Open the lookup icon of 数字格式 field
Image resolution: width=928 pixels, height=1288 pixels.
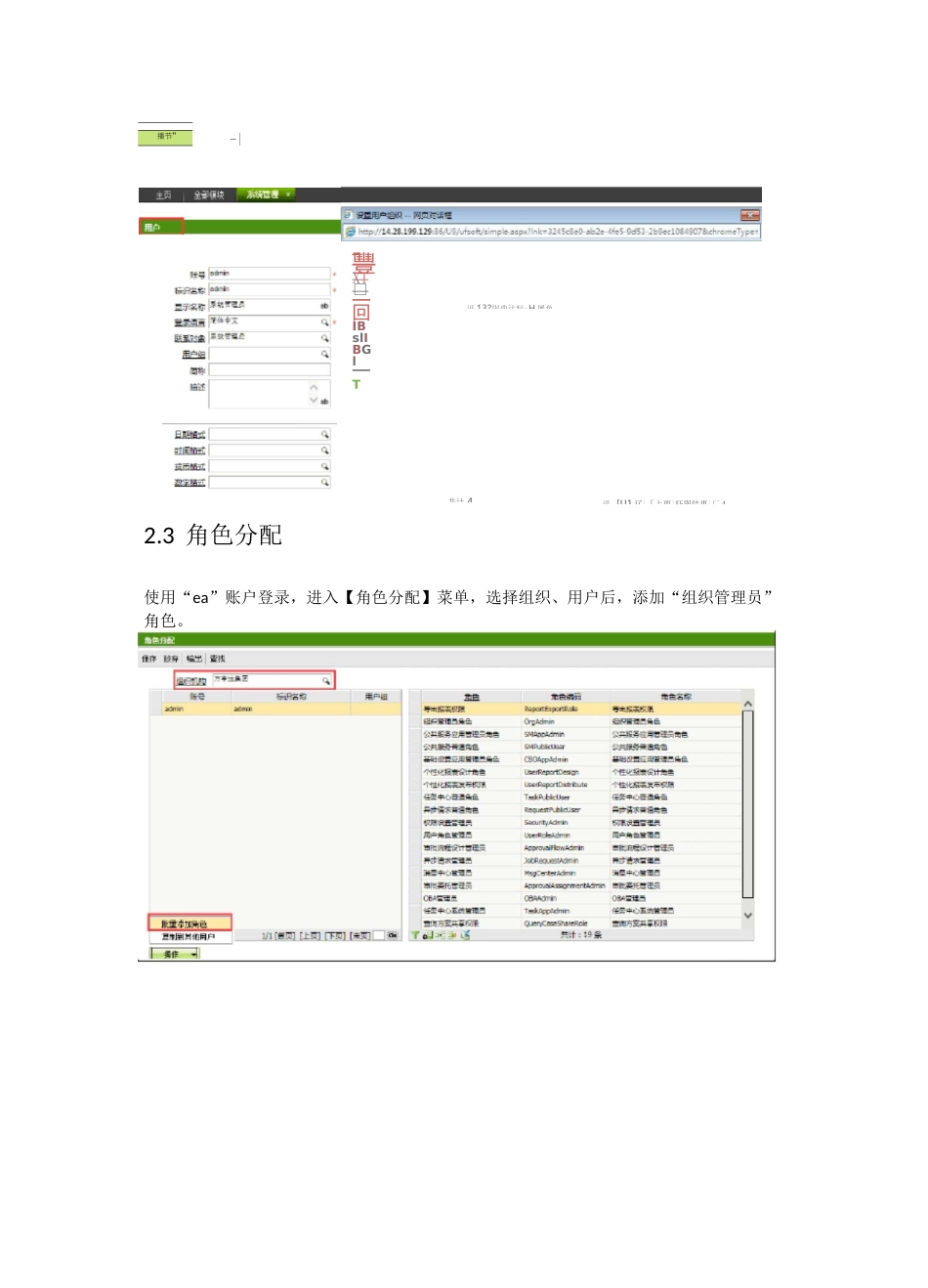(325, 482)
